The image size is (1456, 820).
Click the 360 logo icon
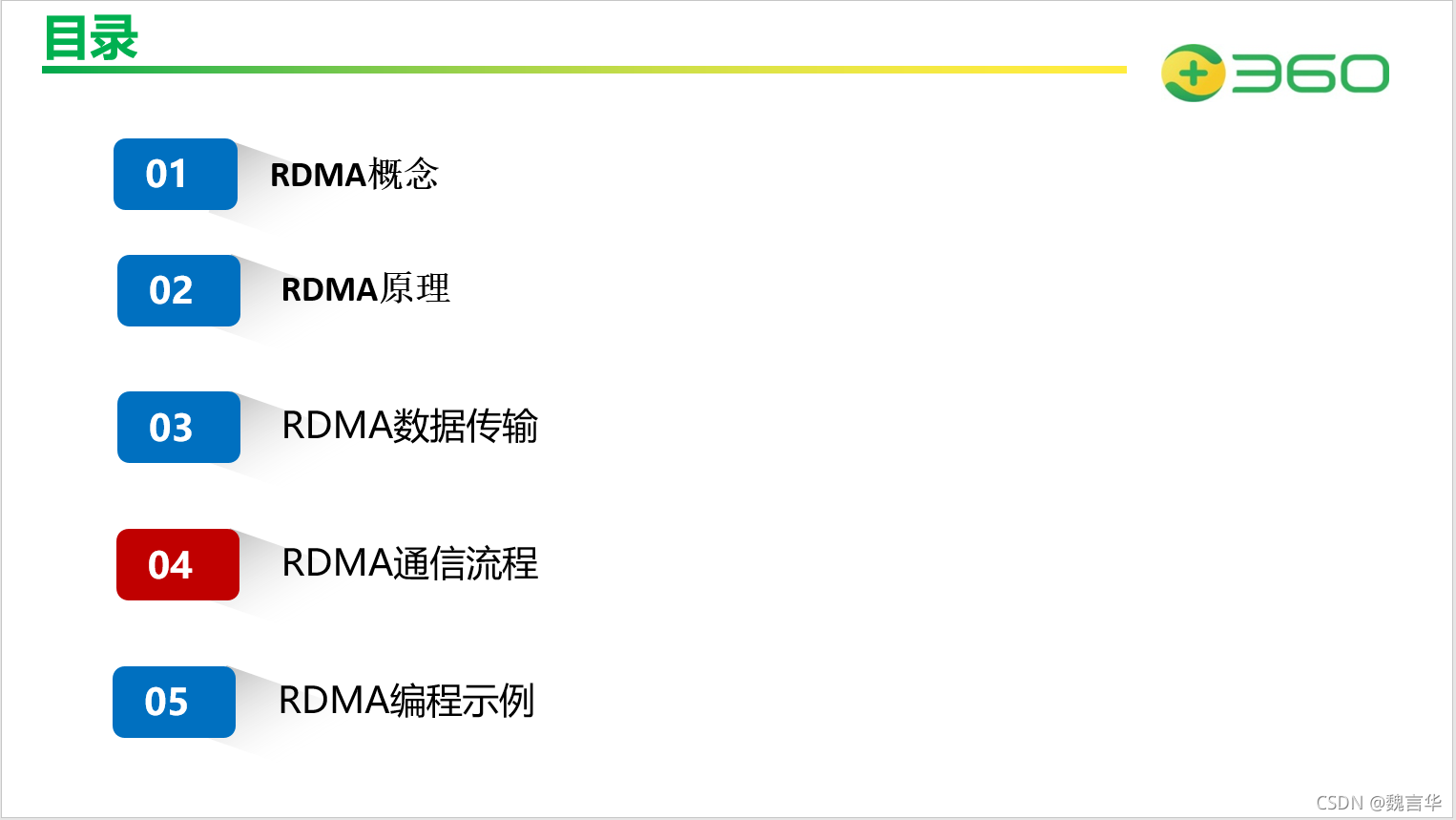[1275, 73]
